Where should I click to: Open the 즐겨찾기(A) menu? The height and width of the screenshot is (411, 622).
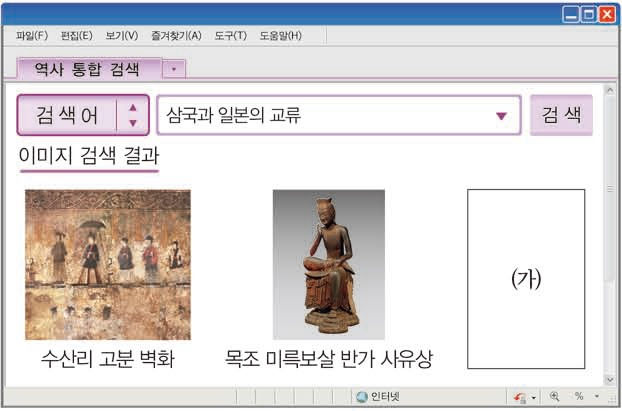point(175,36)
